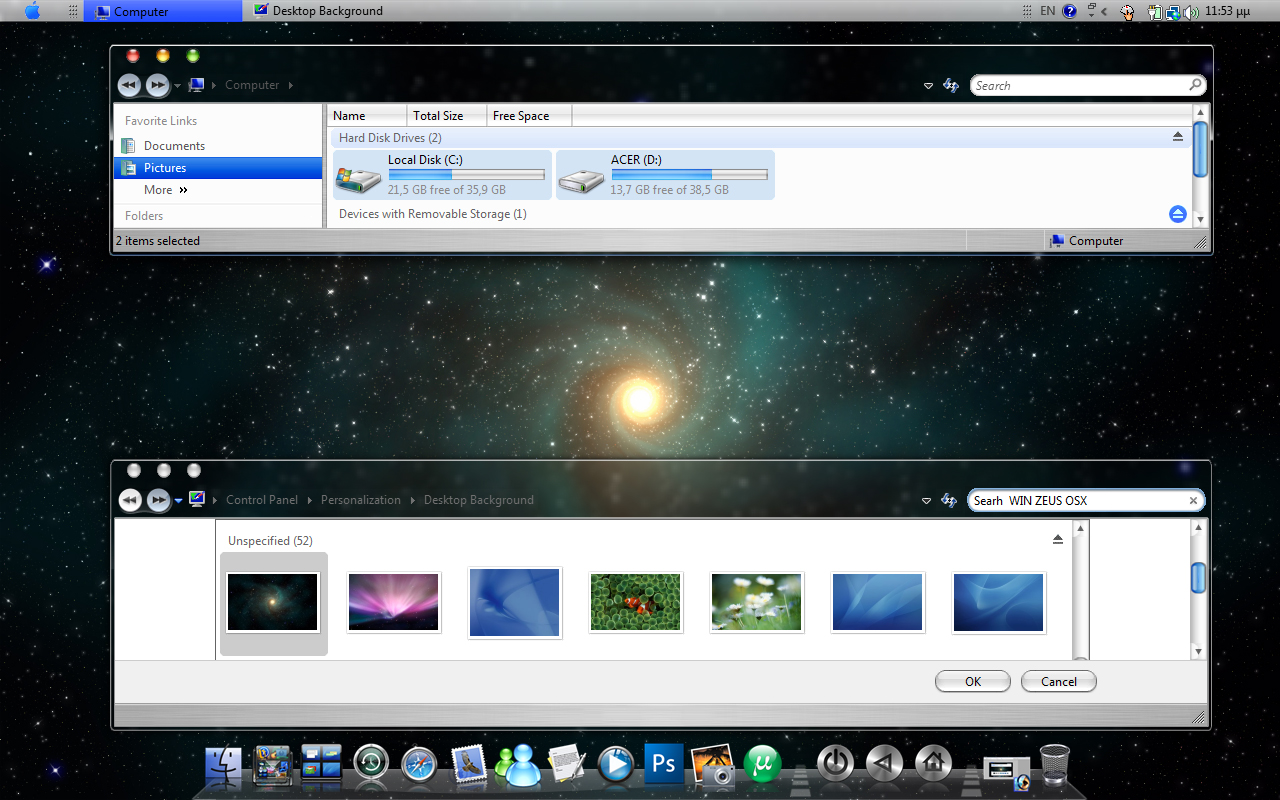Click the Cancel button
The height and width of the screenshot is (800, 1280).
[x=1058, y=681]
